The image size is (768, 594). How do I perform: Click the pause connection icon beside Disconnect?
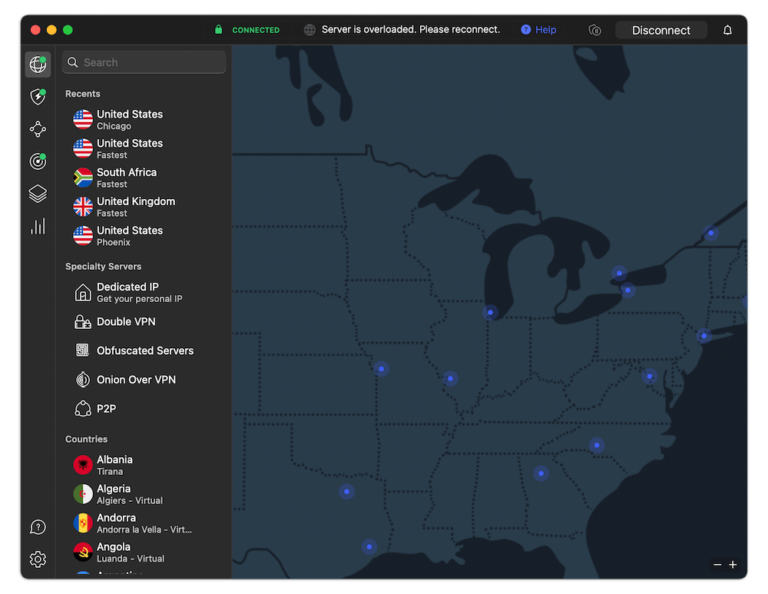595,30
